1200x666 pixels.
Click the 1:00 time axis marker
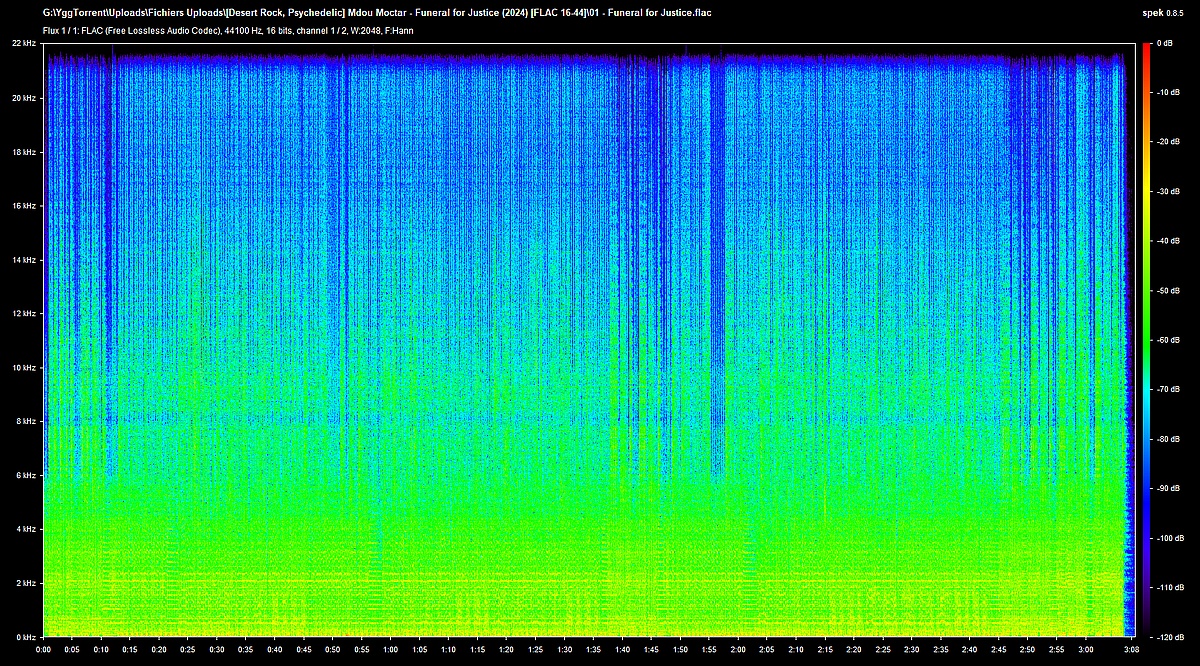pos(390,649)
